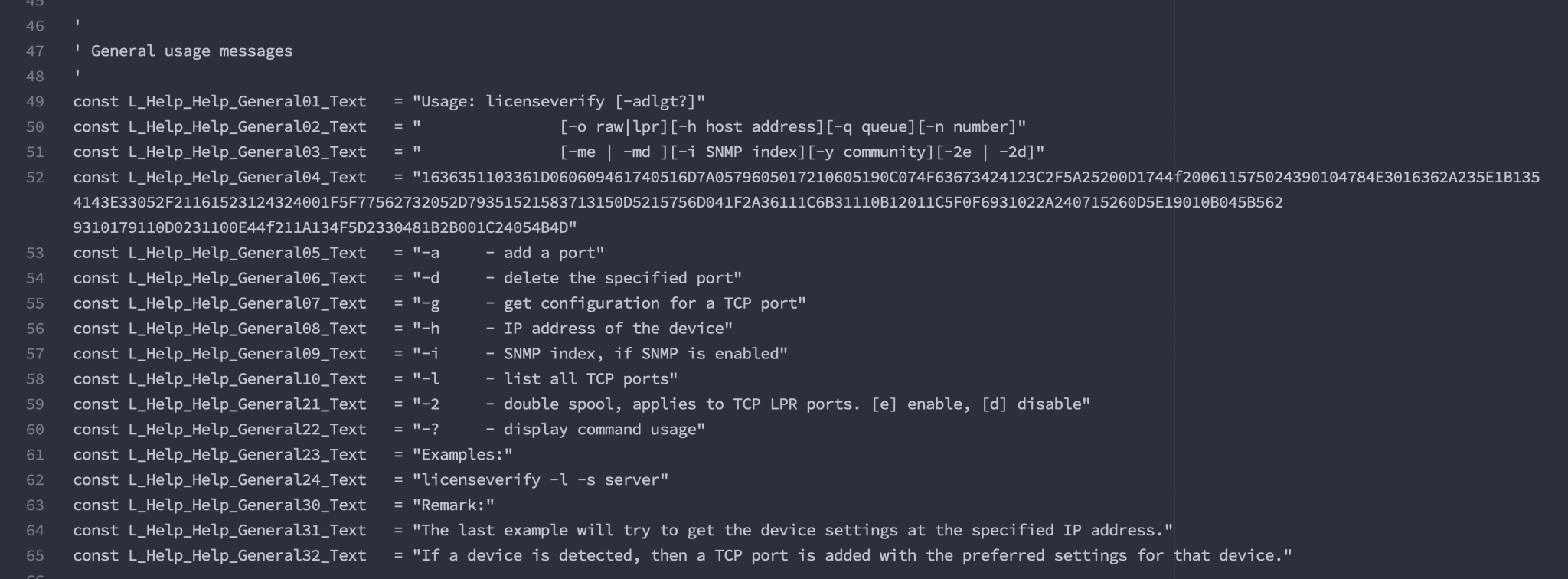Click the L_Help_Help_General08_Text identifier
This screenshot has height=579, width=1568.
[x=247, y=329]
